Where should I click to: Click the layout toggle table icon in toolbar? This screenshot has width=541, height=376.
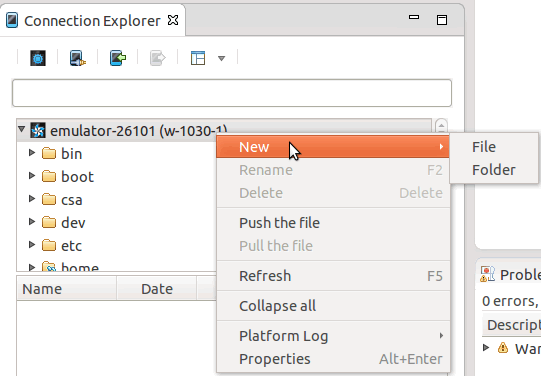click(198, 58)
